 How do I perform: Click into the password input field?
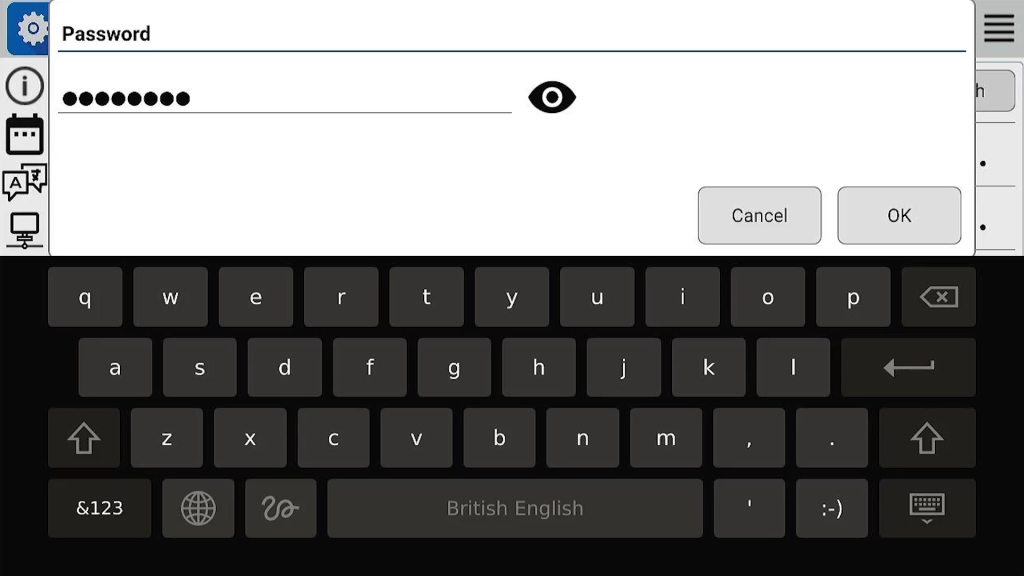pos(285,97)
